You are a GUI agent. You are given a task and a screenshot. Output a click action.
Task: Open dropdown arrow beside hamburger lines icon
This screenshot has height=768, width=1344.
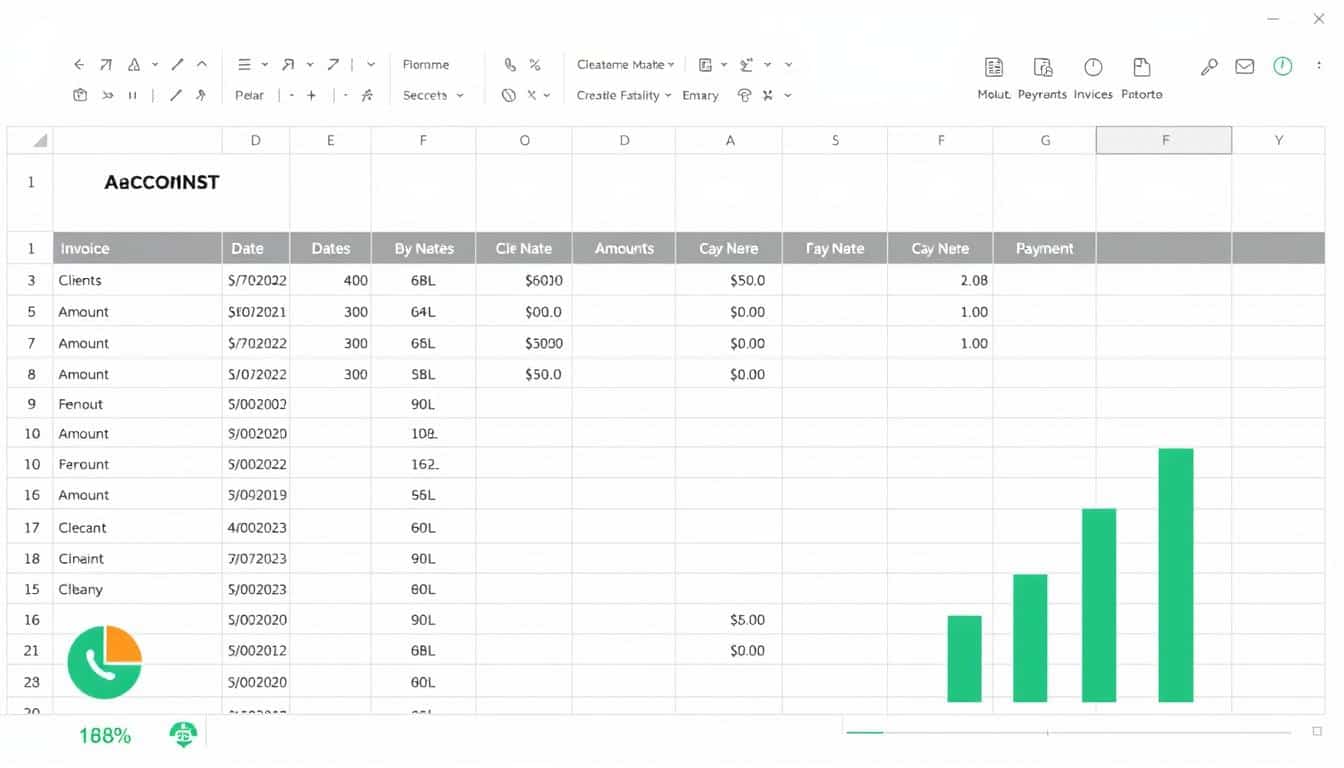click(x=265, y=64)
